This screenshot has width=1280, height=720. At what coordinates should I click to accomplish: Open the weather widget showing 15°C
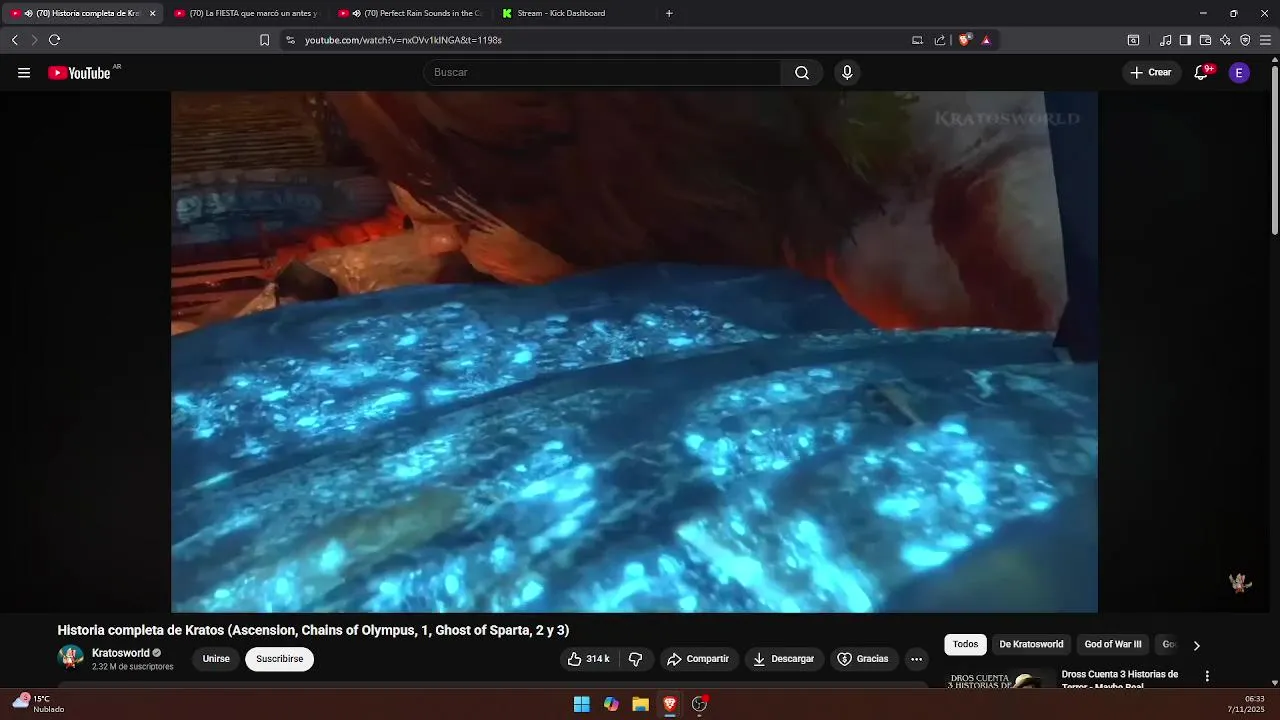[x=38, y=704]
